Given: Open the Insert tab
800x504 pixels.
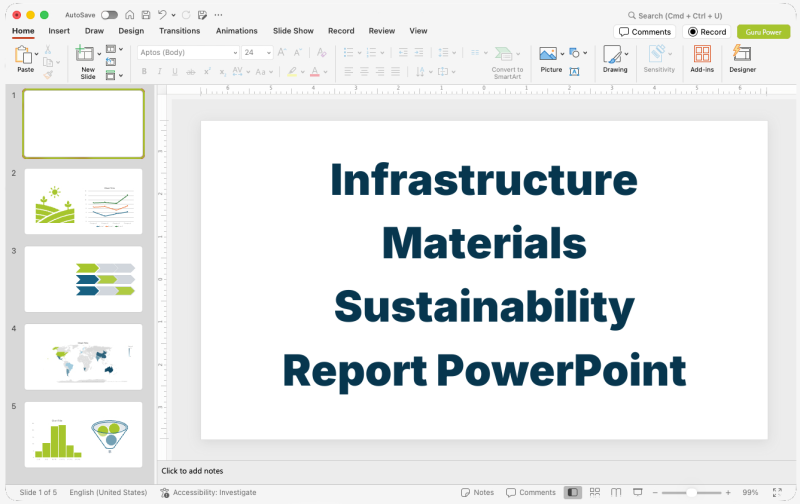Looking at the screenshot, I should click(x=59, y=31).
